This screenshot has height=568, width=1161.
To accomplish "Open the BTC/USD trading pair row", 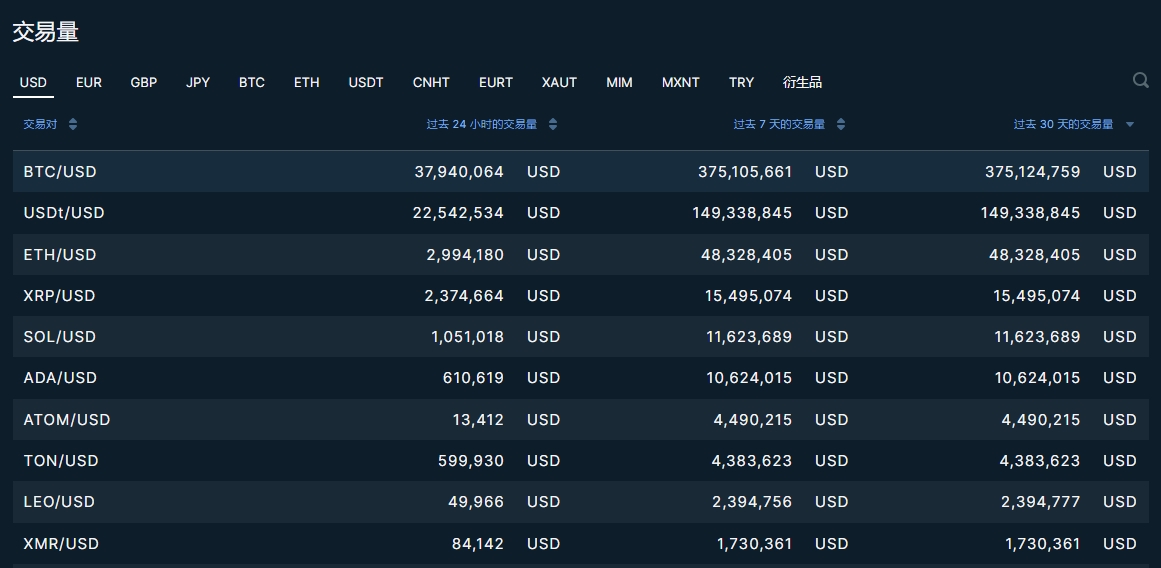I will click(60, 172).
